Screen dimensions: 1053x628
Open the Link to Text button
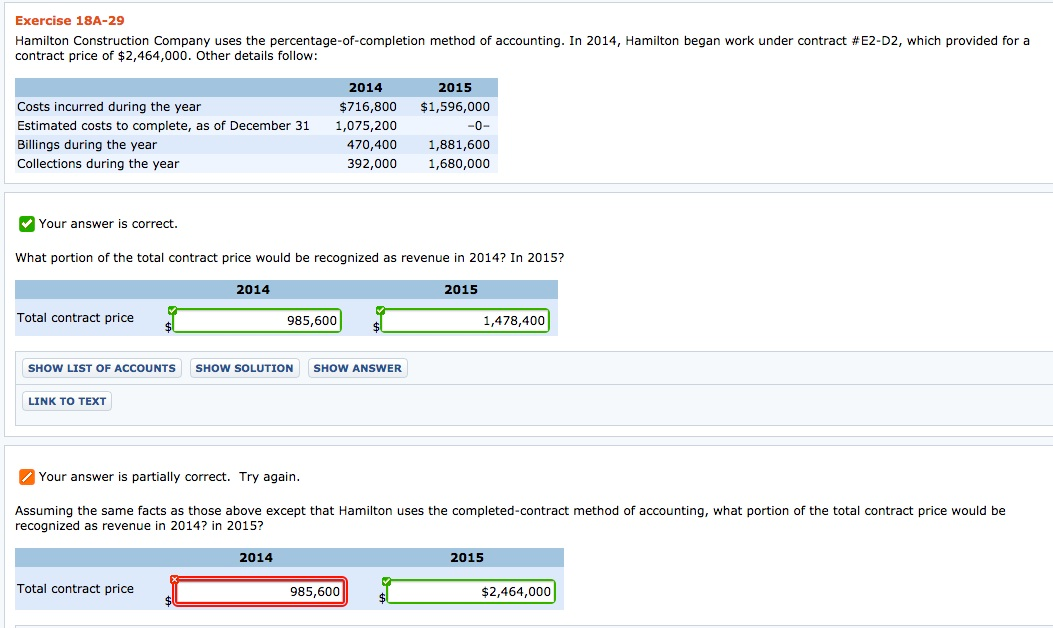tap(67, 401)
